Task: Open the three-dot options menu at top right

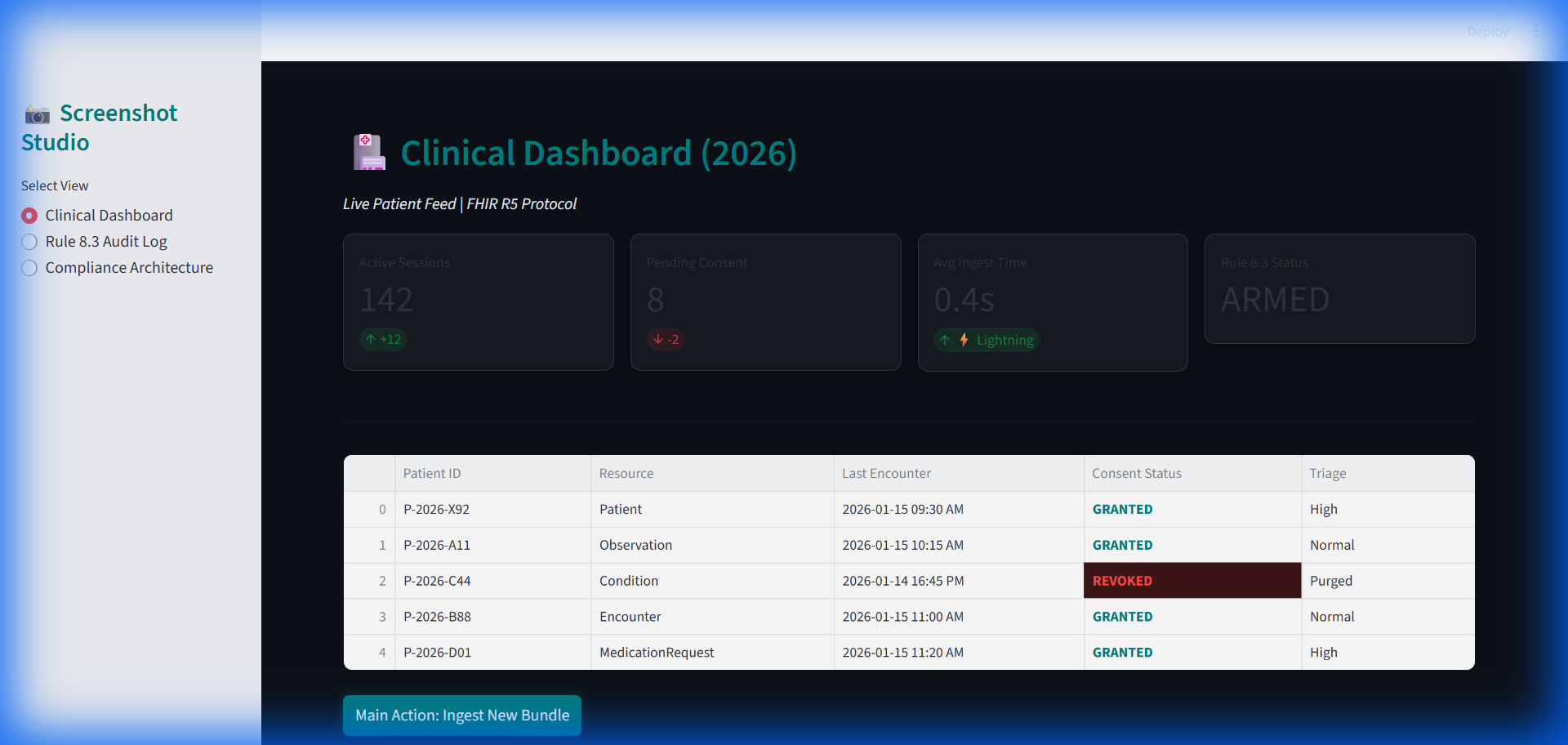Action: coord(1535,31)
